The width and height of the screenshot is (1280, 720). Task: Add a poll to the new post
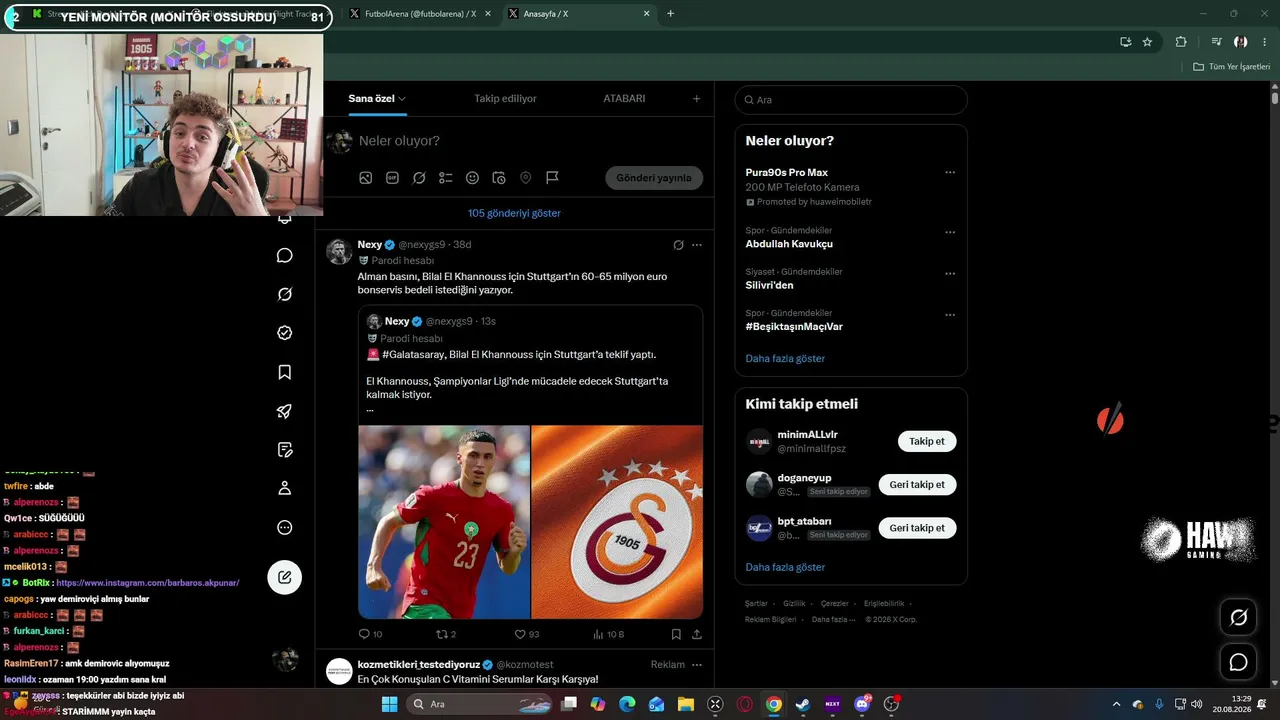point(446,178)
